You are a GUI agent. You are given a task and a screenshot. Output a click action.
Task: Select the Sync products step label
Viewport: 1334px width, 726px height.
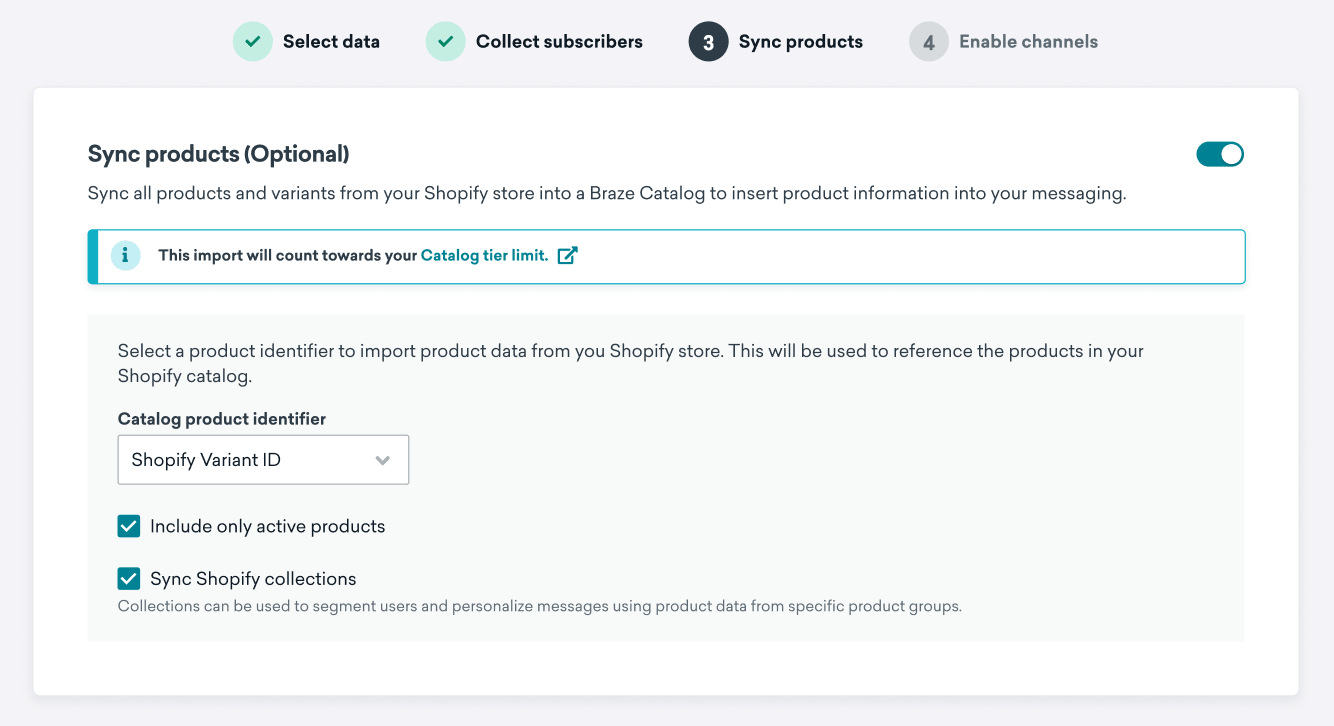click(x=801, y=42)
